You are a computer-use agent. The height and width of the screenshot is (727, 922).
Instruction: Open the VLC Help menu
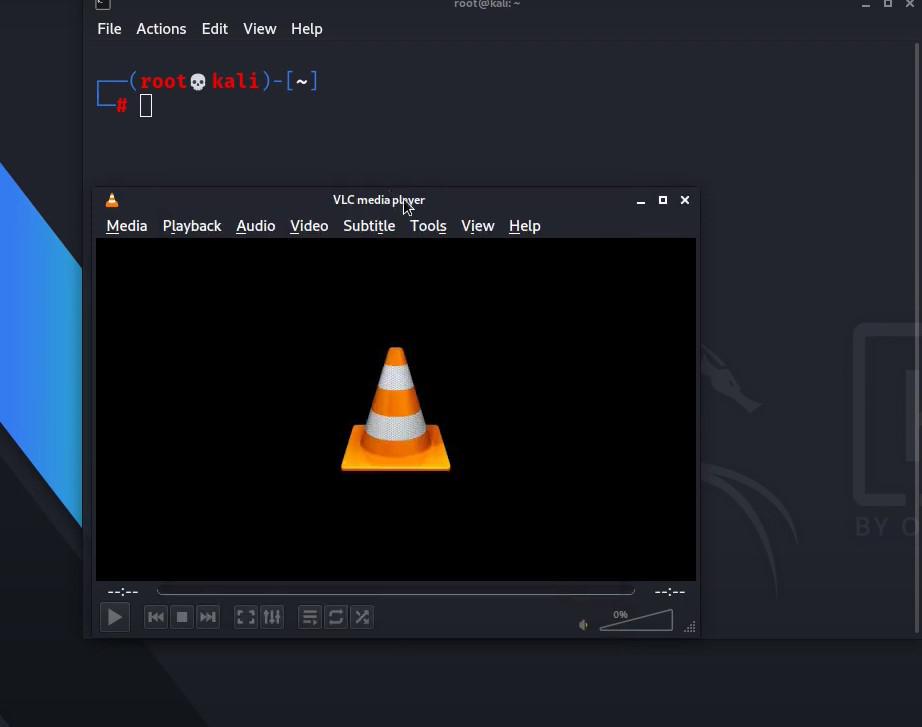pos(525,226)
